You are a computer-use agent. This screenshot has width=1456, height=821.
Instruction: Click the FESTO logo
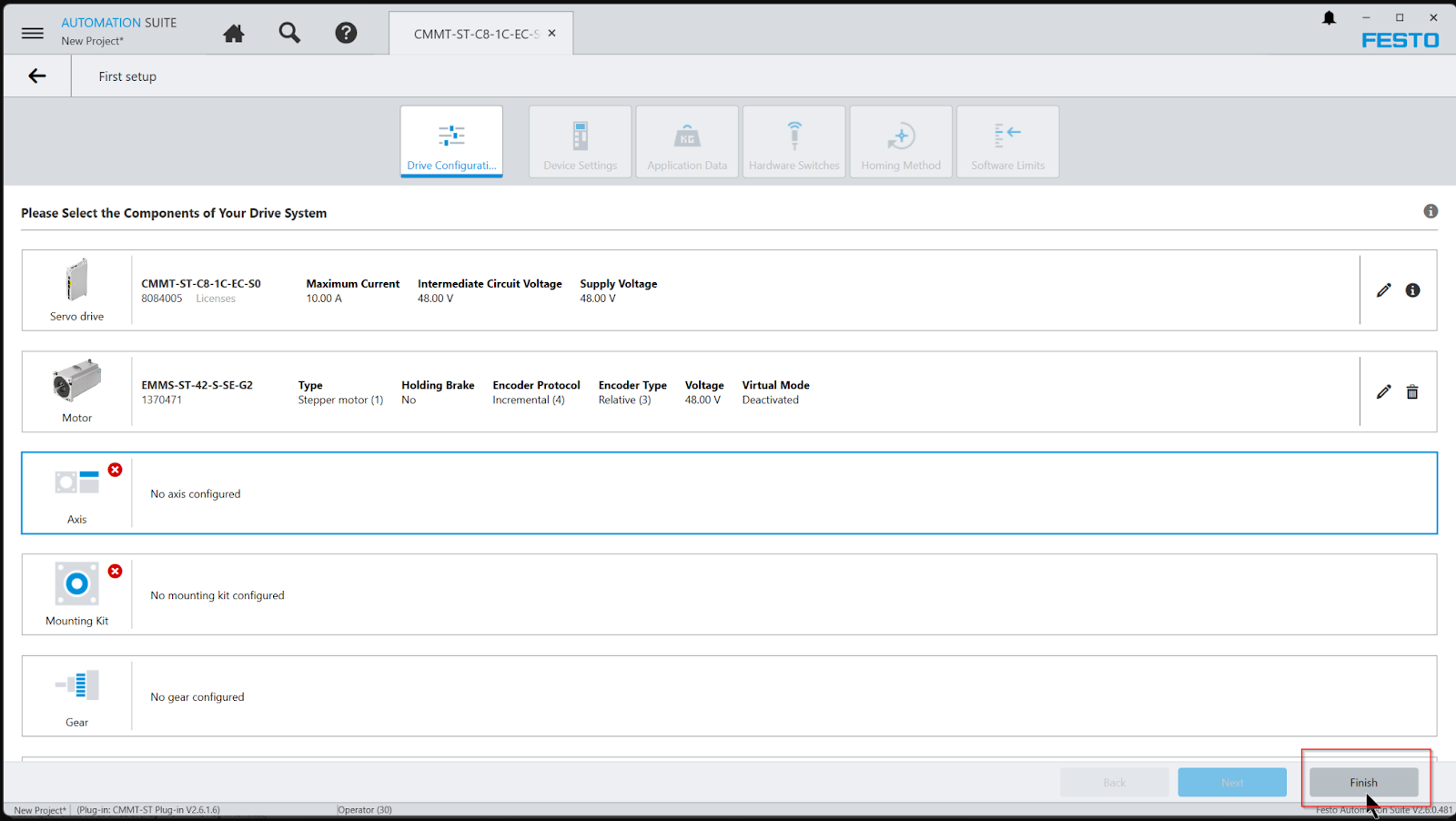(1400, 40)
